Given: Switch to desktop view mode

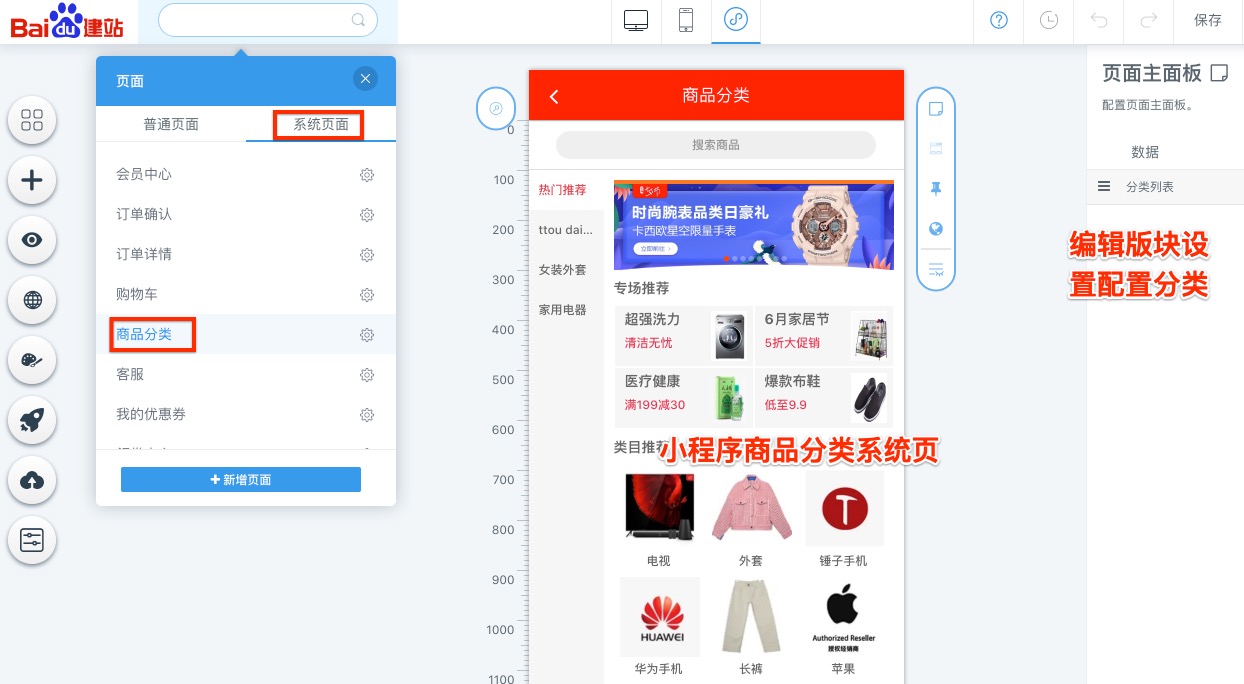Looking at the screenshot, I should (x=636, y=21).
